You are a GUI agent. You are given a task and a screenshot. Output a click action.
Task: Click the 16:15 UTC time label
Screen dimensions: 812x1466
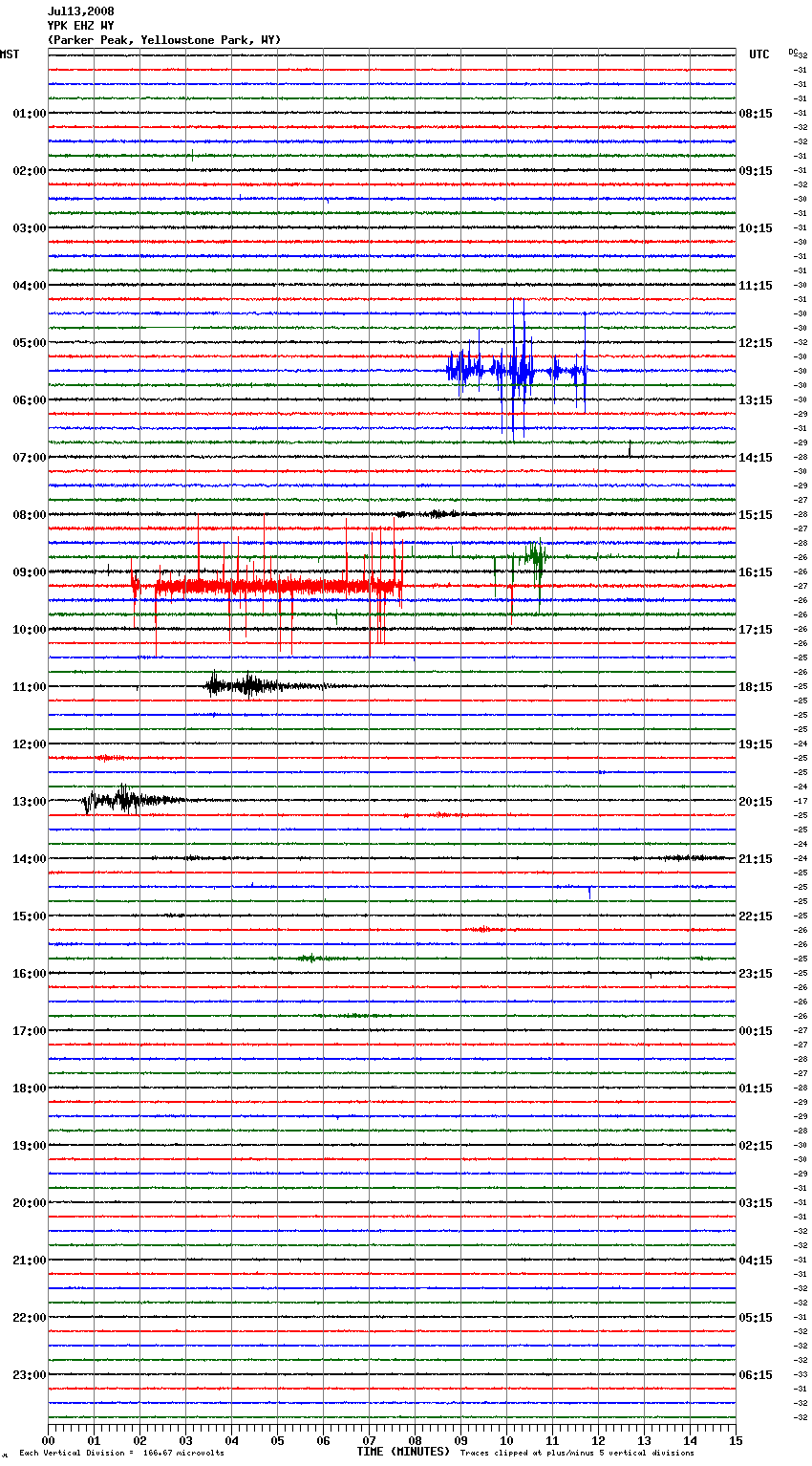click(756, 572)
